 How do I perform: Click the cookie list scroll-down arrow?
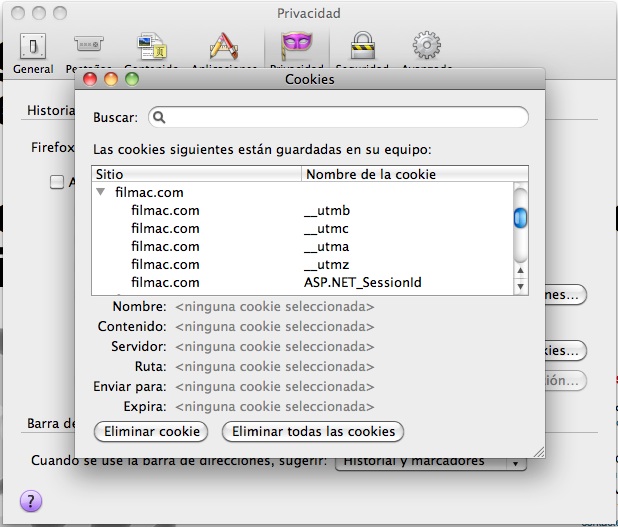[520, 287]
